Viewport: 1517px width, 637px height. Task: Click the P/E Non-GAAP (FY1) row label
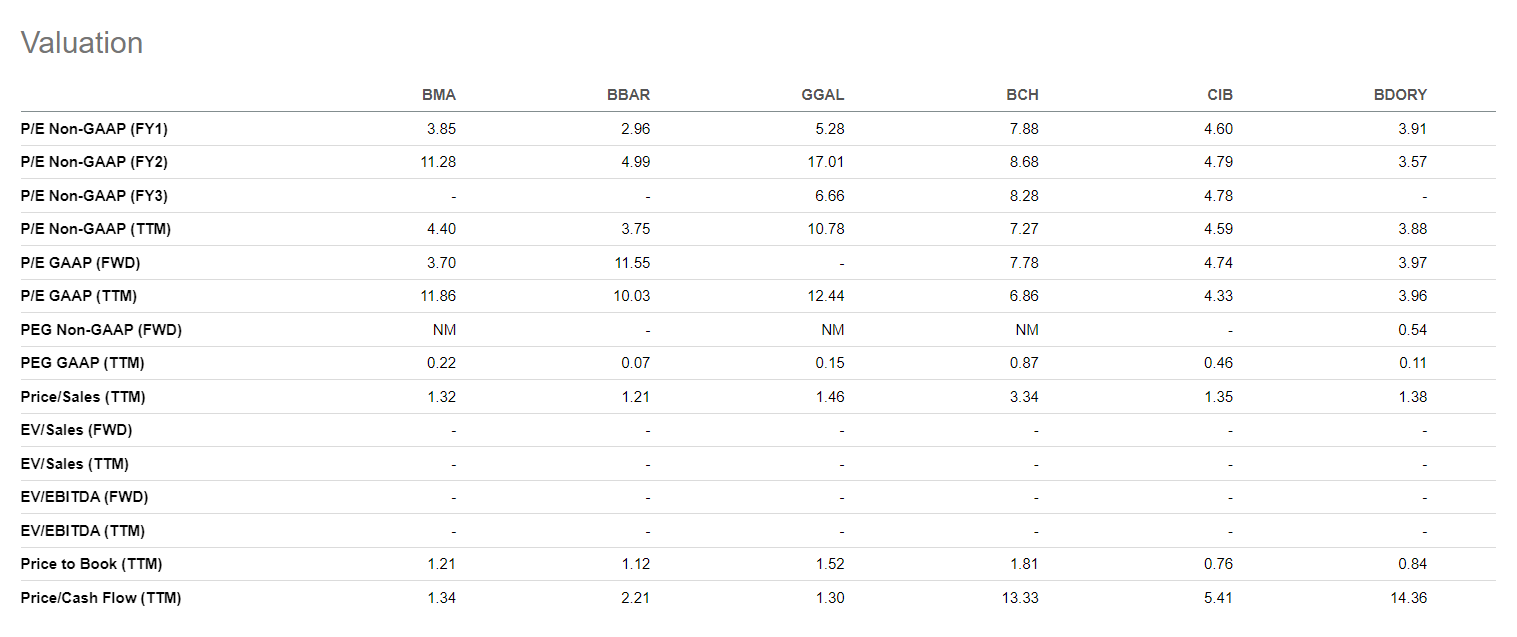(x=96, y=129)
